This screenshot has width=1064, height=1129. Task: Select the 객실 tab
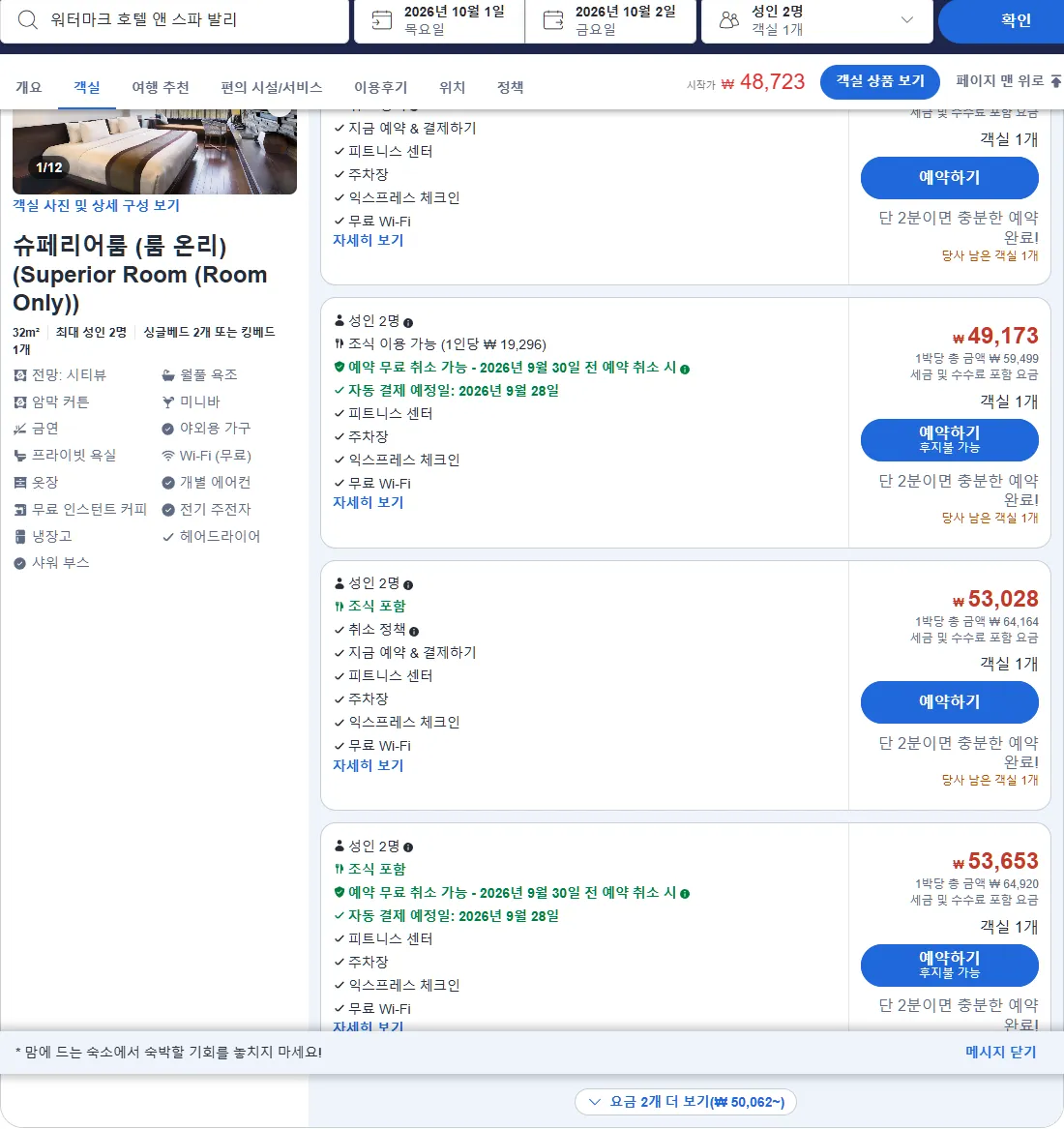tap(86, 87)
